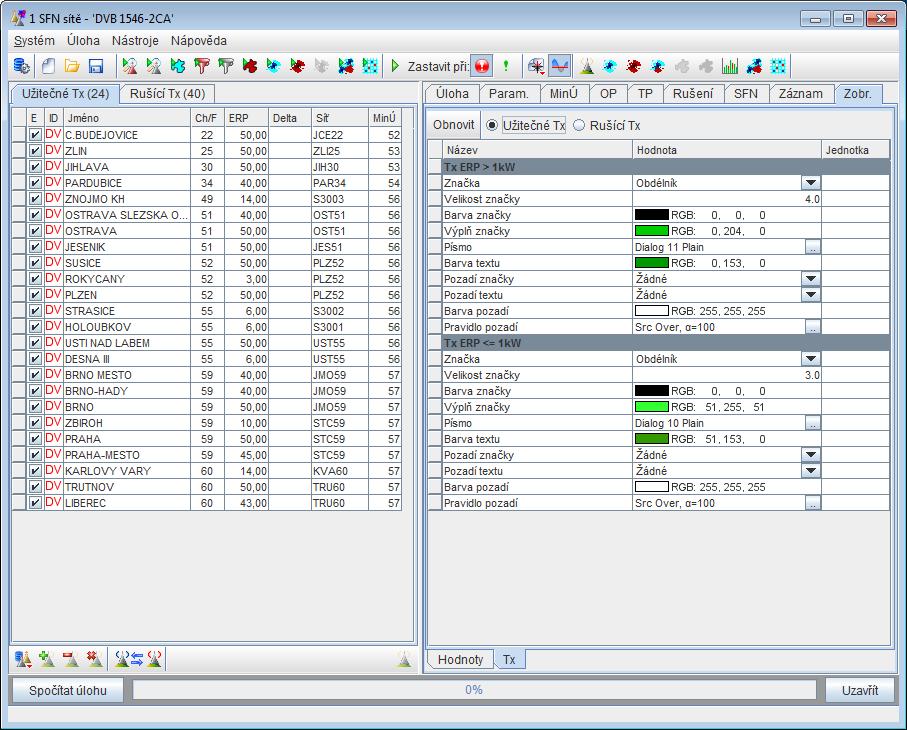Open the database settings icon in toolbar
This screenshot has width=907, height=730.
pyautogui.click(x=21, y=66)
